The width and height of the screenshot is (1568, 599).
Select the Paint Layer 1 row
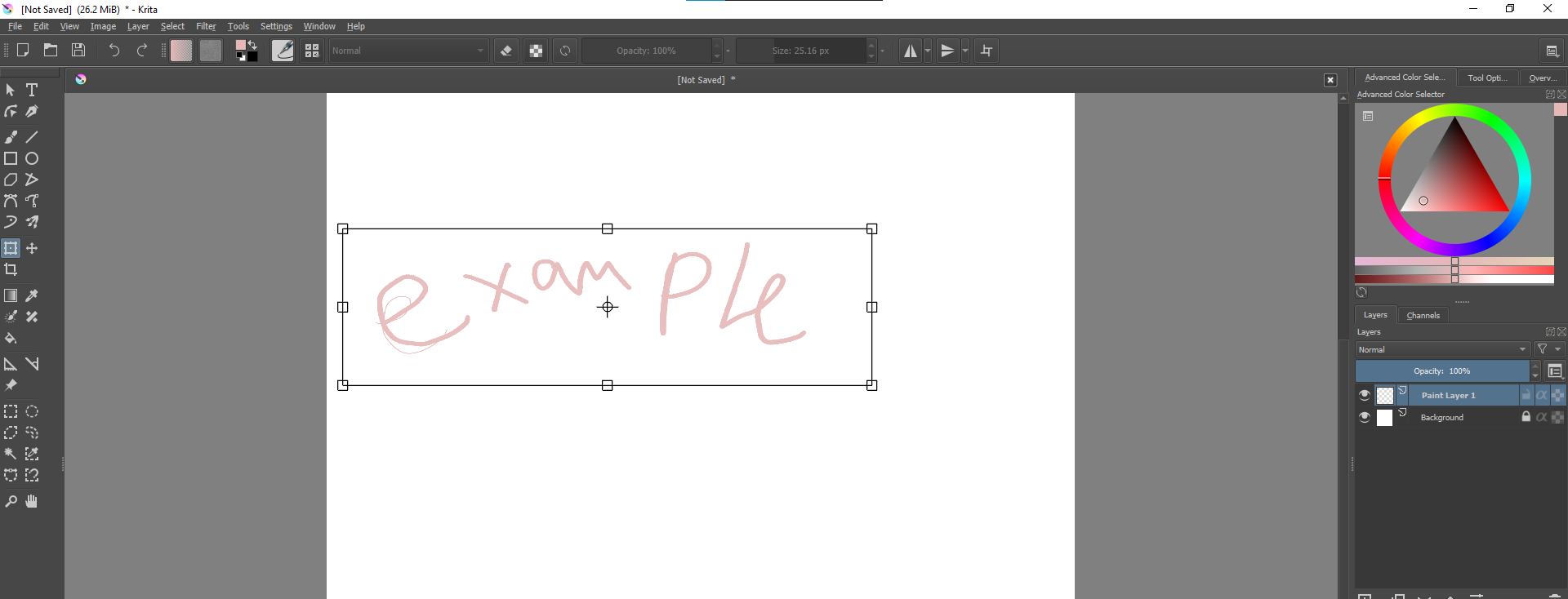click(1462, 395)
